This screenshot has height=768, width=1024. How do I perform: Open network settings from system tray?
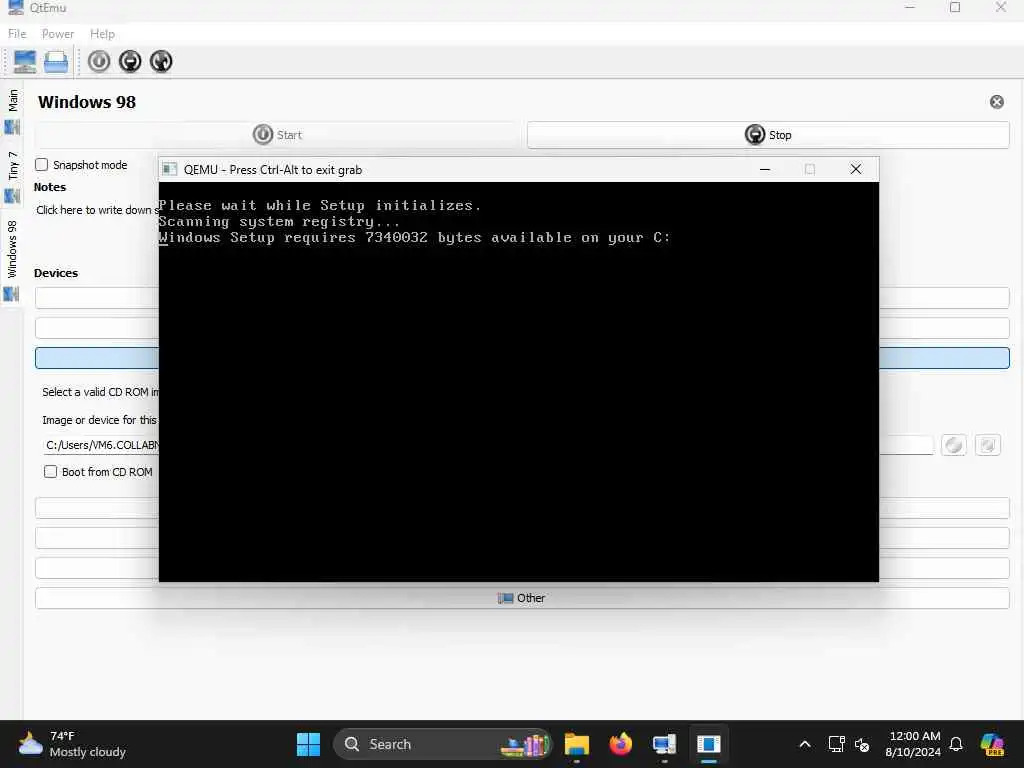coord(837,744)
